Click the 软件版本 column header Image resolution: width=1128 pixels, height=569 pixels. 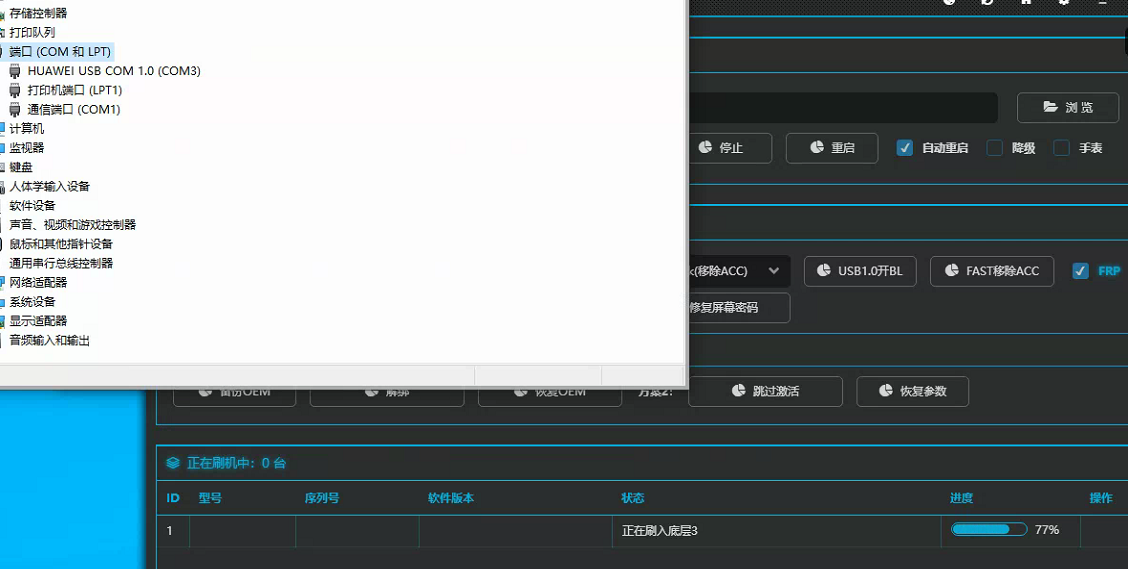click(x=451, y=498)
